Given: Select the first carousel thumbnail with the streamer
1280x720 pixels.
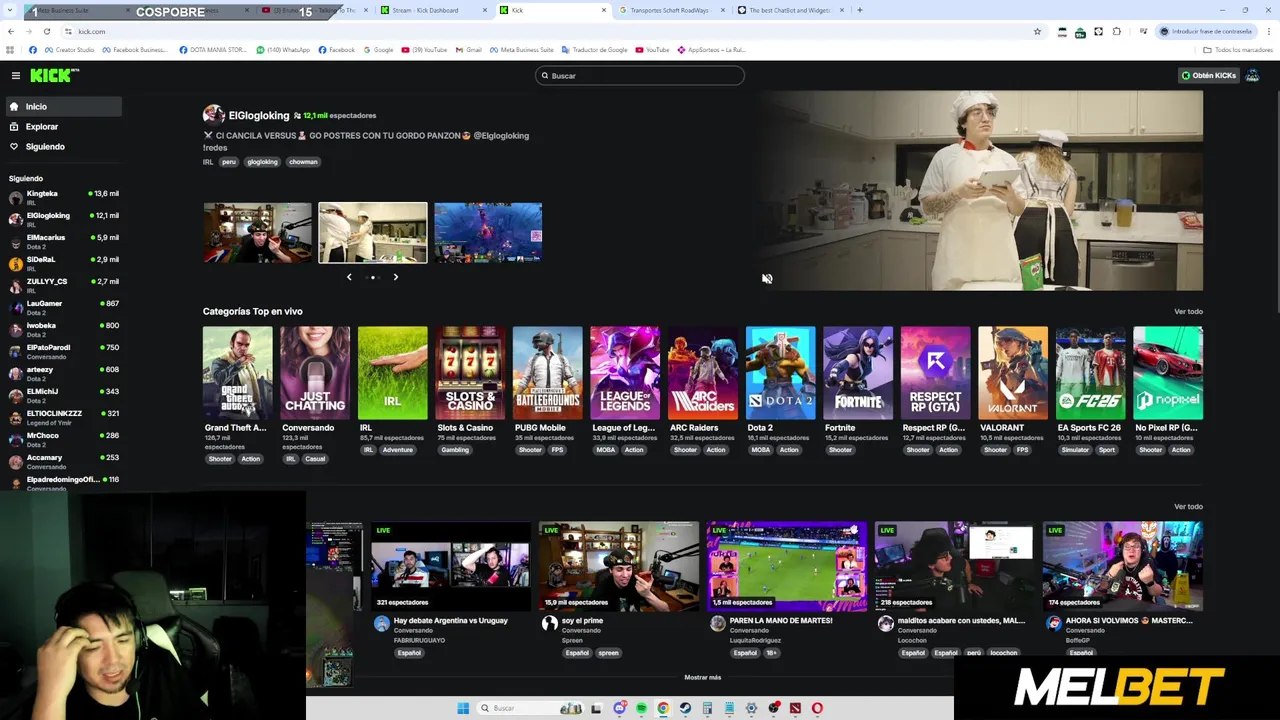Looking at the screenshot, I should 258,233.
